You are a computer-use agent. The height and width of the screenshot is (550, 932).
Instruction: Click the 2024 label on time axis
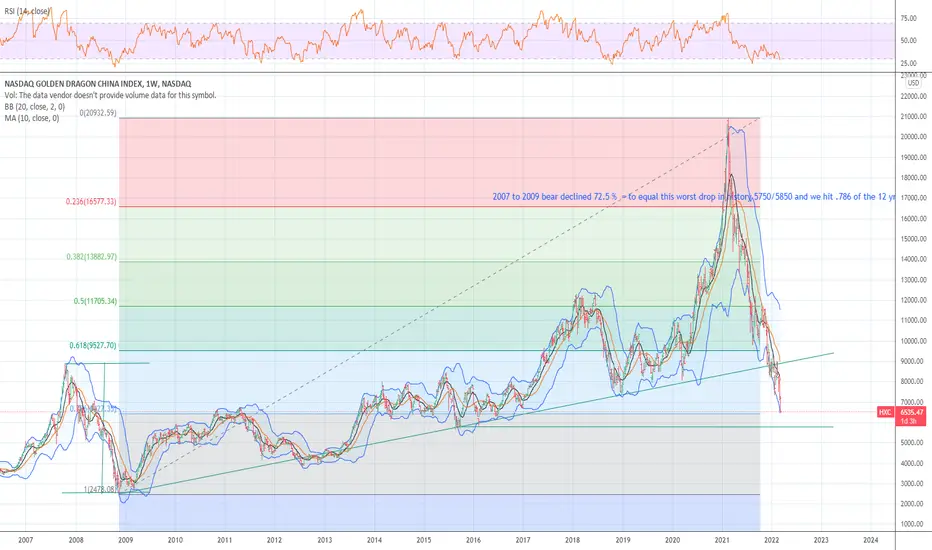[x=871, y=540]
